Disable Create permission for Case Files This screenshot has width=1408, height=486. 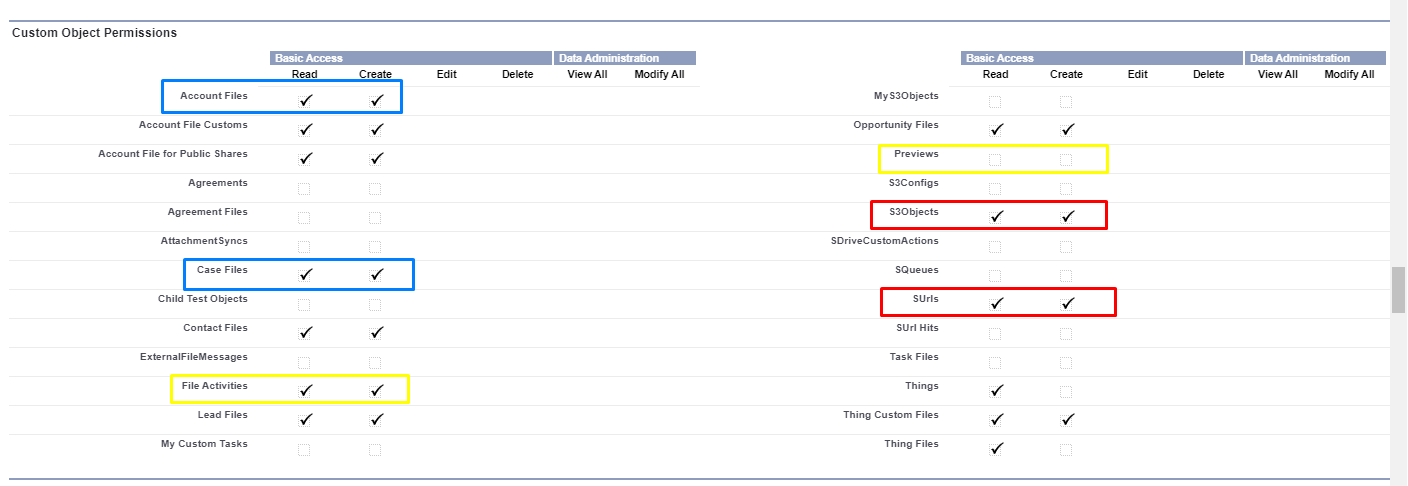pos(376,274)
